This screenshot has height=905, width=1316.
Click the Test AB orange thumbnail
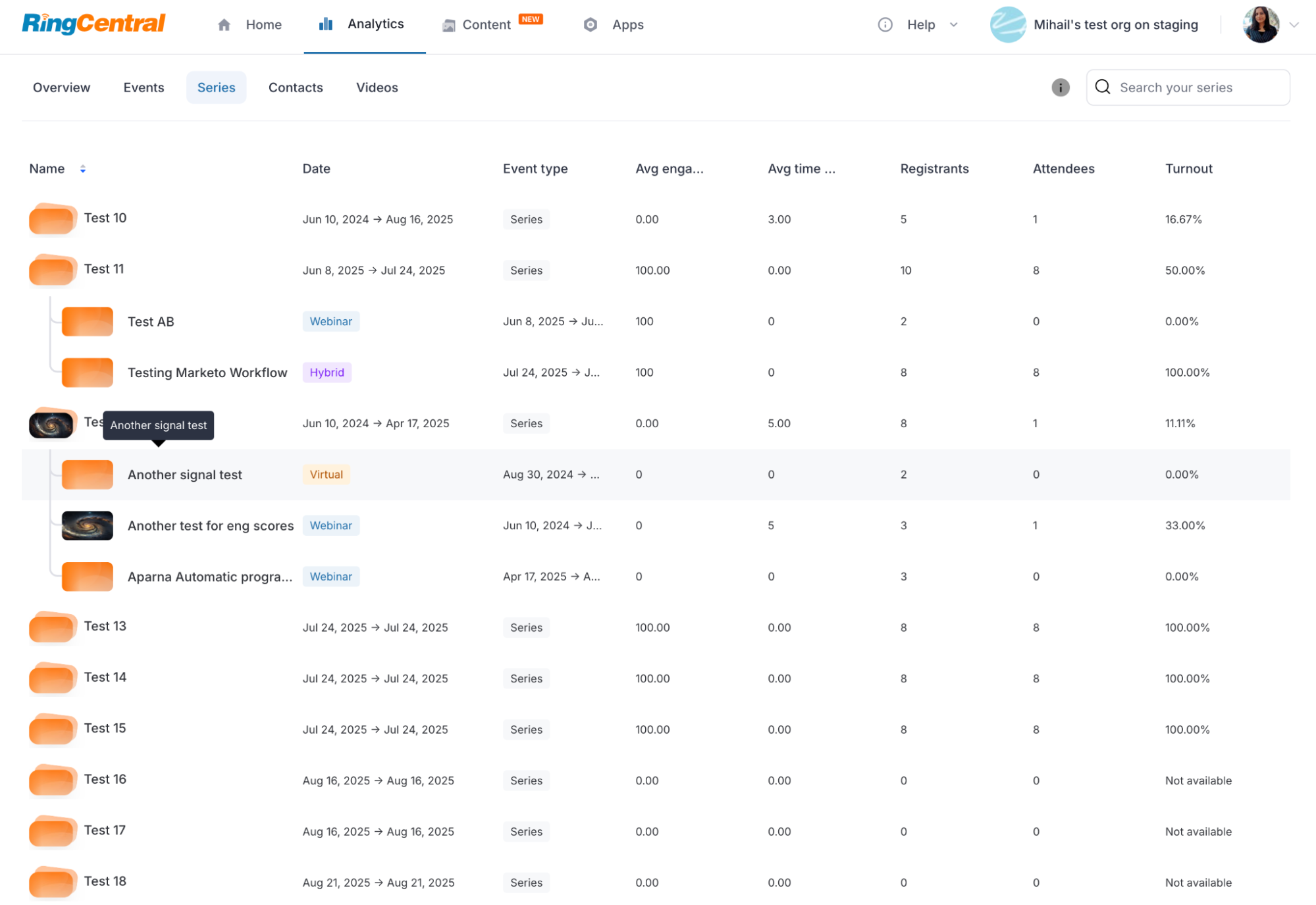[88, 321]
